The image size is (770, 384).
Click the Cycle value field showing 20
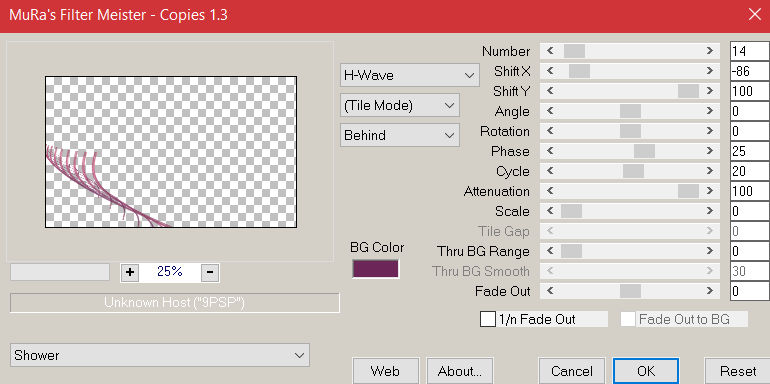(x=750, y=171)
